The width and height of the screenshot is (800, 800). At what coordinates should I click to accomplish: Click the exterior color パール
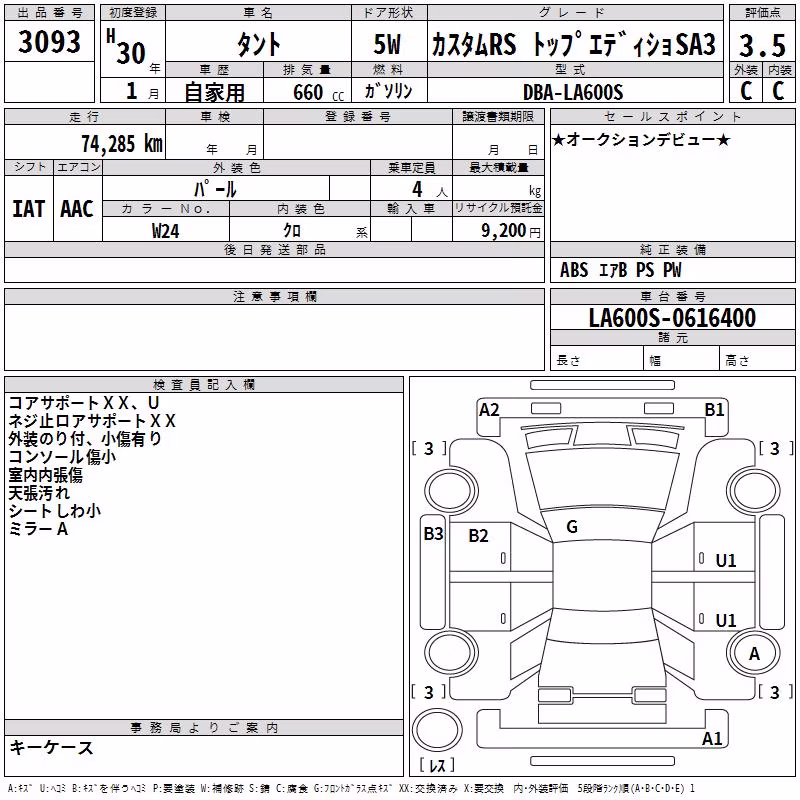(215, 189)
